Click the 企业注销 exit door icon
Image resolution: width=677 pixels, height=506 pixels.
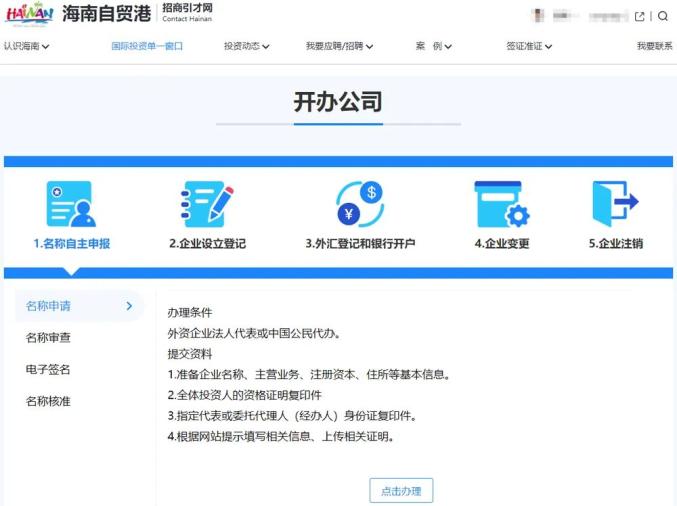coord(614,204)
